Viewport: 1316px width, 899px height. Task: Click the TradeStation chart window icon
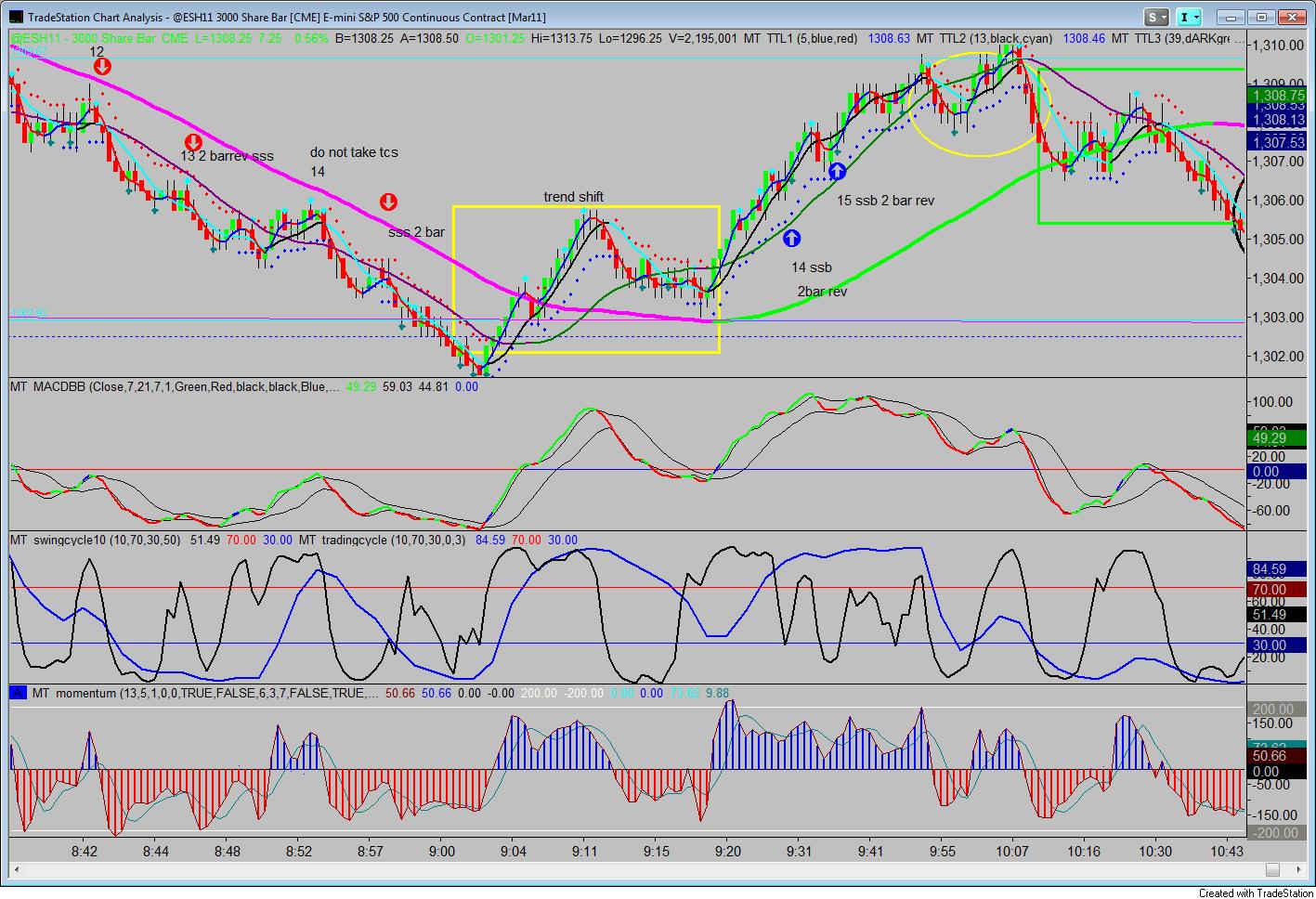16,17
